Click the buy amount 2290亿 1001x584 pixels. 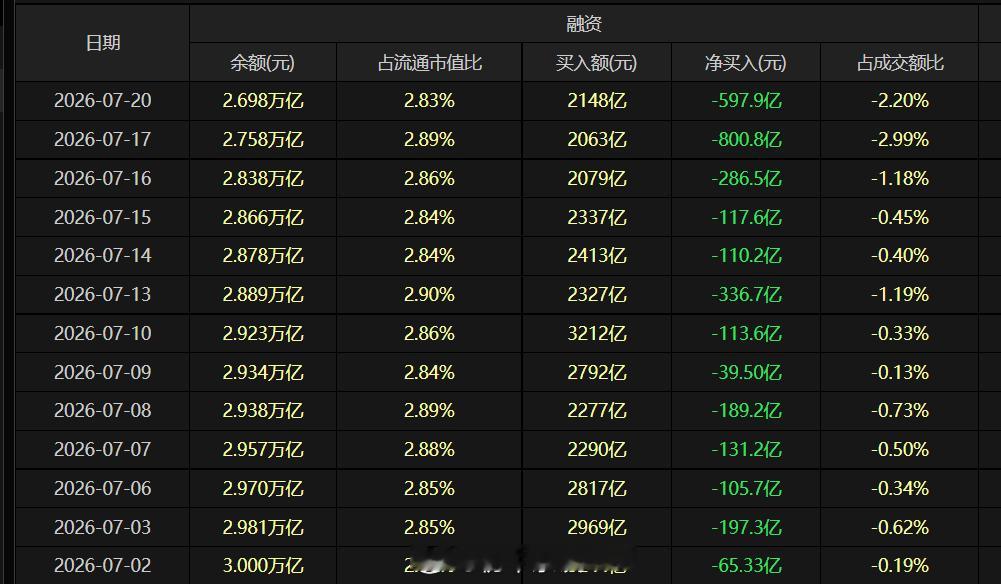(596, 449)
